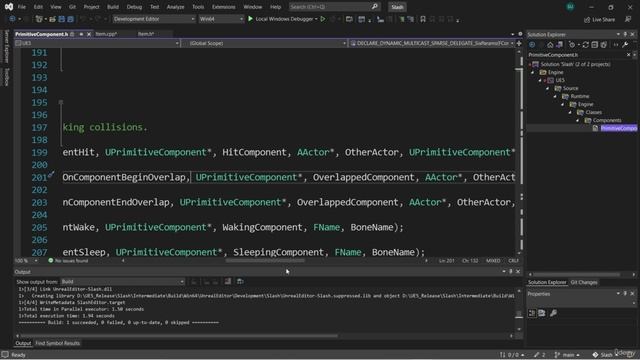Select Source folder in Solution Explorer
This screenshot has width=640, height=360.
570,88
